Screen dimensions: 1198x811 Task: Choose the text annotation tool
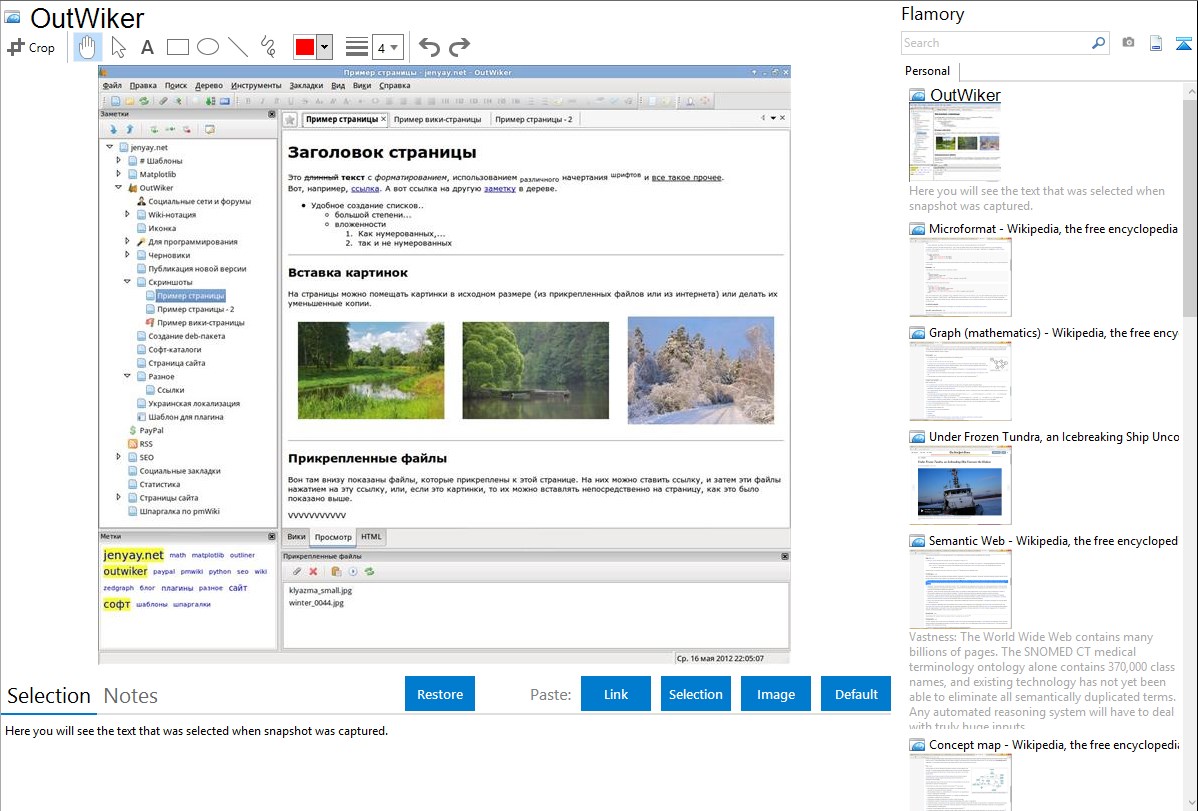click(147, 47)
